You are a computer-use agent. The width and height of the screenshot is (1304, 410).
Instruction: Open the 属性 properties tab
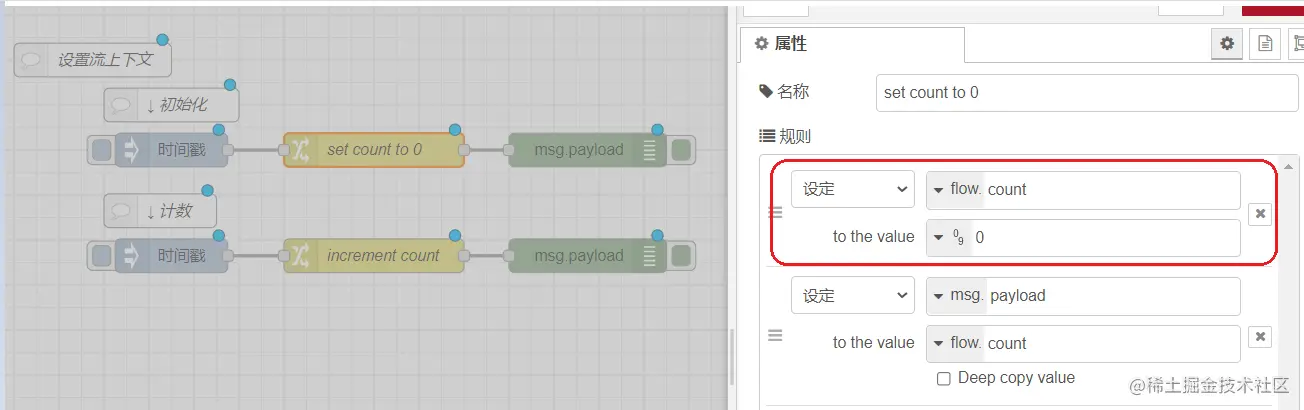click(x=853, y=44)
